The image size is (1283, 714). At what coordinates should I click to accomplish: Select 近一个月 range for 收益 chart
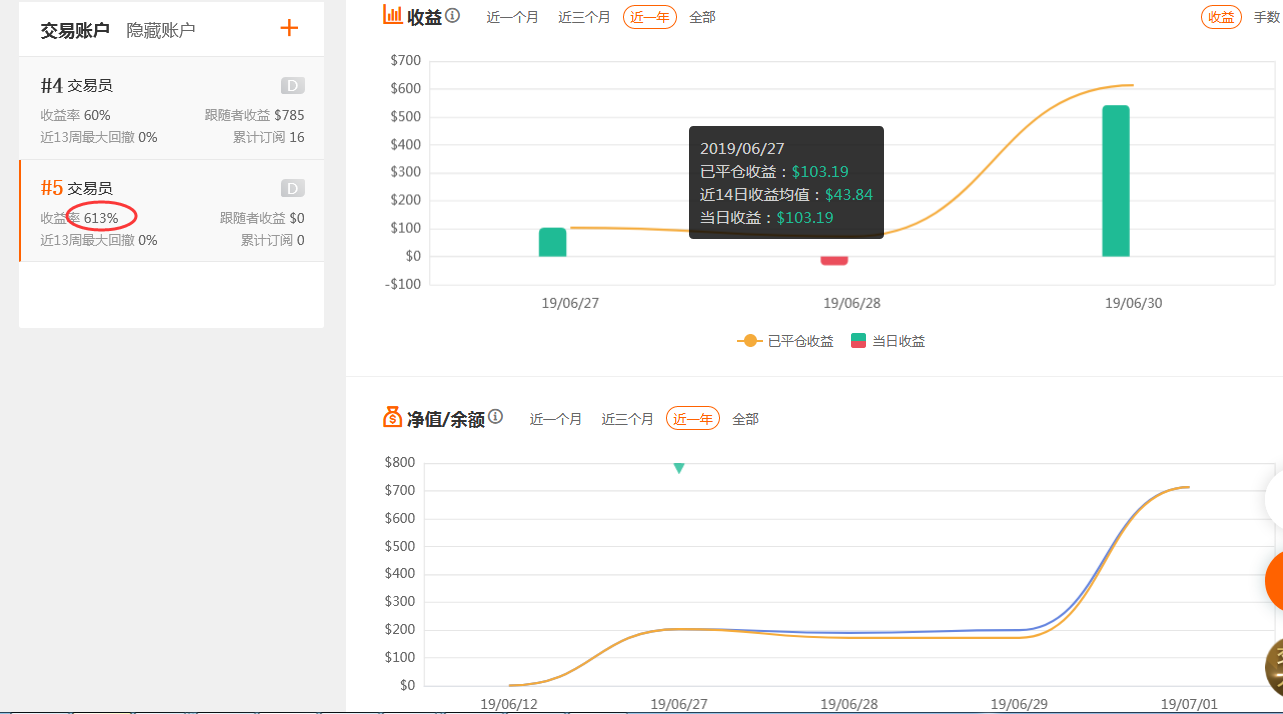pyautogui.click(x=513, y=17)
